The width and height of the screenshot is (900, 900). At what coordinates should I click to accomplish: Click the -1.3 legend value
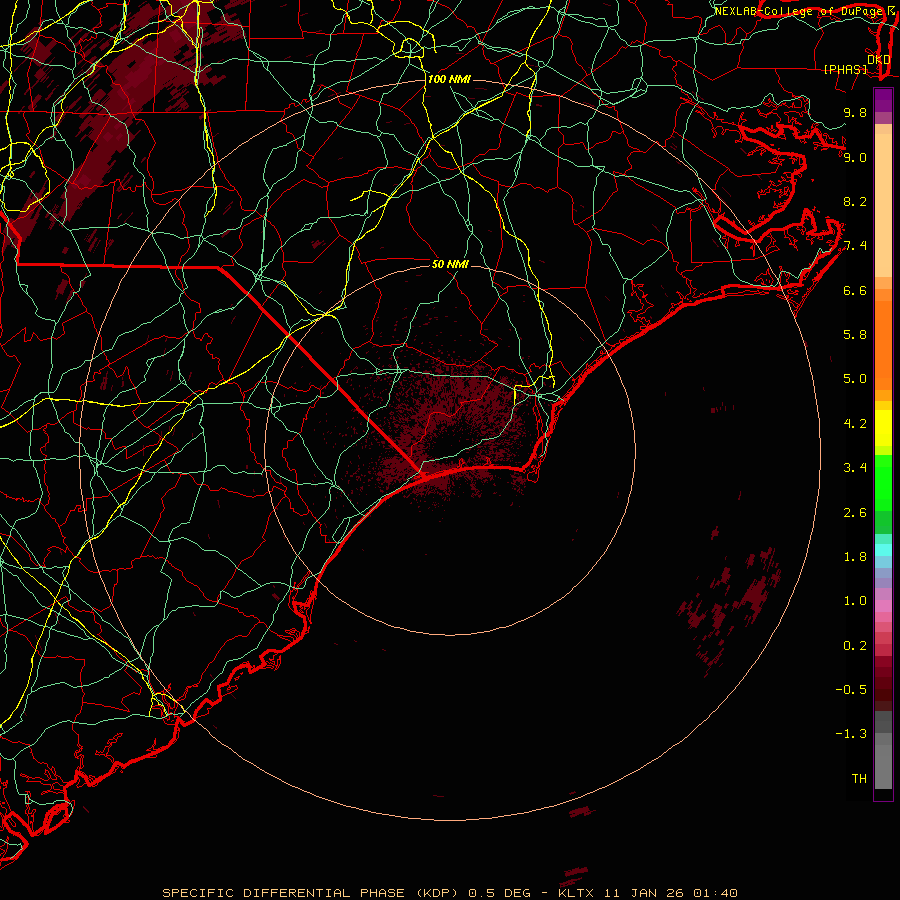click(x=851, y=734)
